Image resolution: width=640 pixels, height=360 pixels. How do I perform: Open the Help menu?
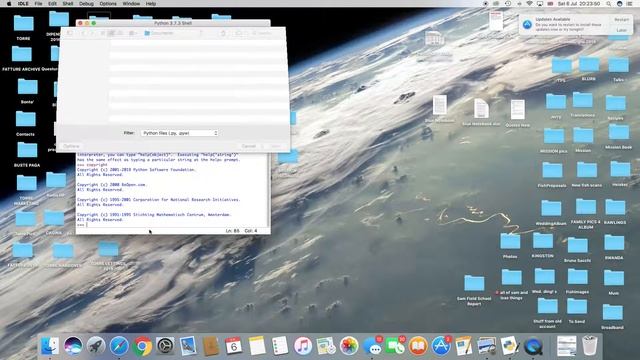click(151, 4)
